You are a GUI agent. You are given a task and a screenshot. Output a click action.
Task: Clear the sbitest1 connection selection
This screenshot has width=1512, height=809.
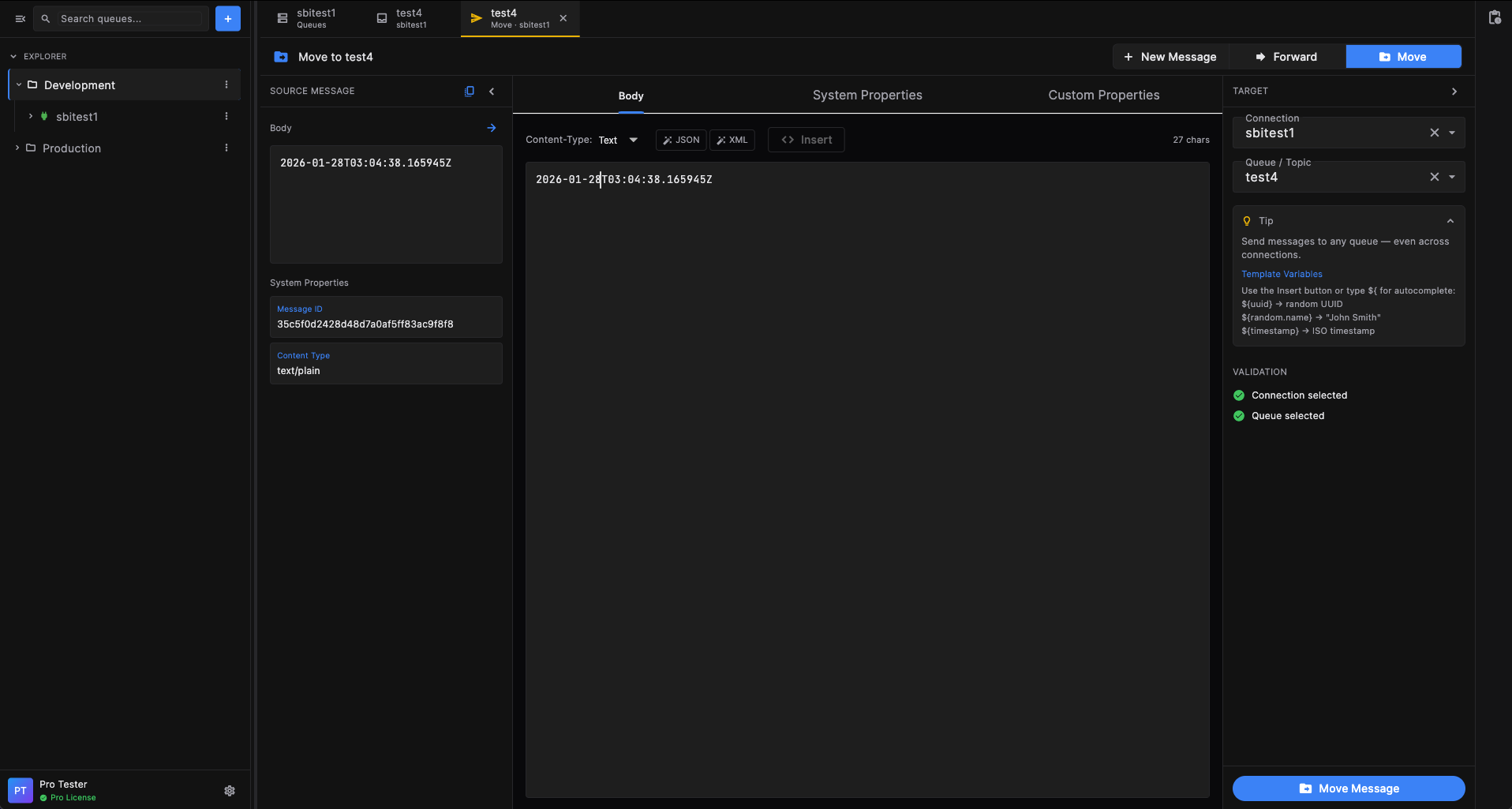click(1434, 133)
